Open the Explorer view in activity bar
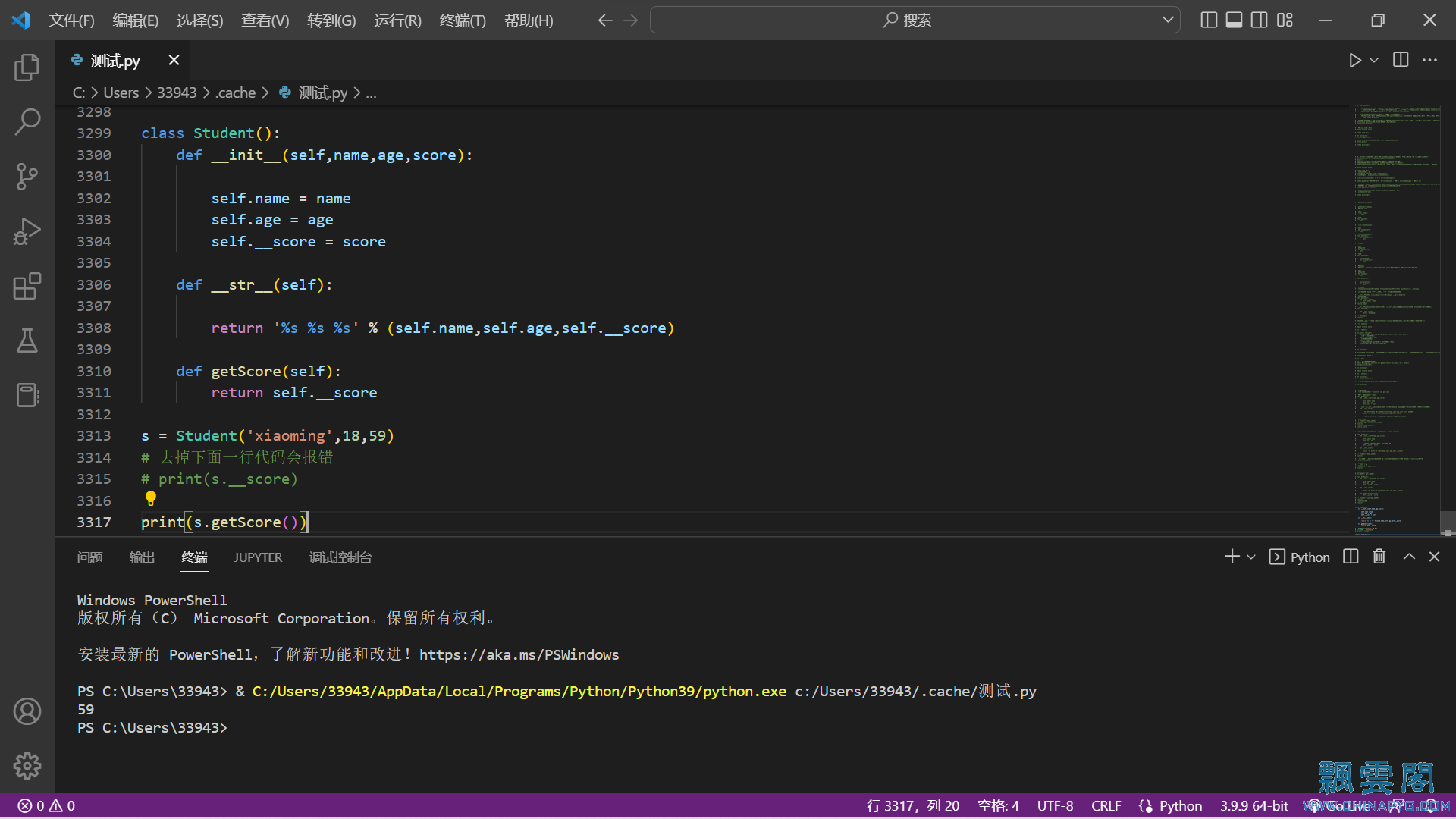This screenshot has width=1456, height=819. point(27,67)
